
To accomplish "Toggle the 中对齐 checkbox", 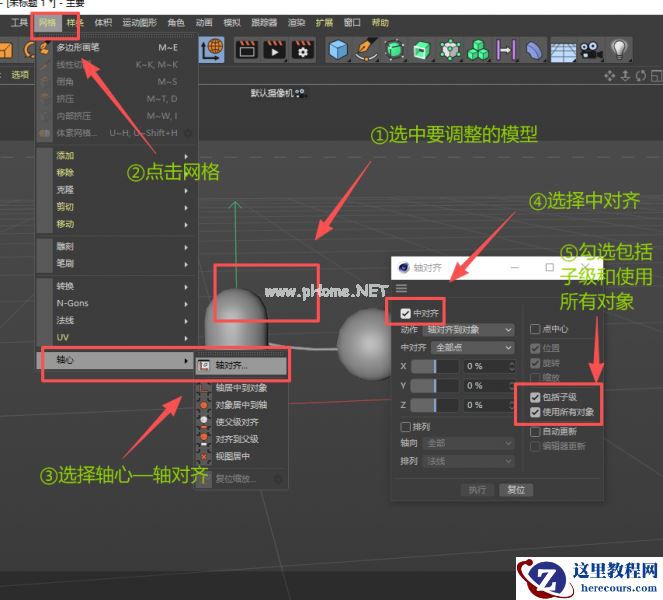I will pos(405,313).
